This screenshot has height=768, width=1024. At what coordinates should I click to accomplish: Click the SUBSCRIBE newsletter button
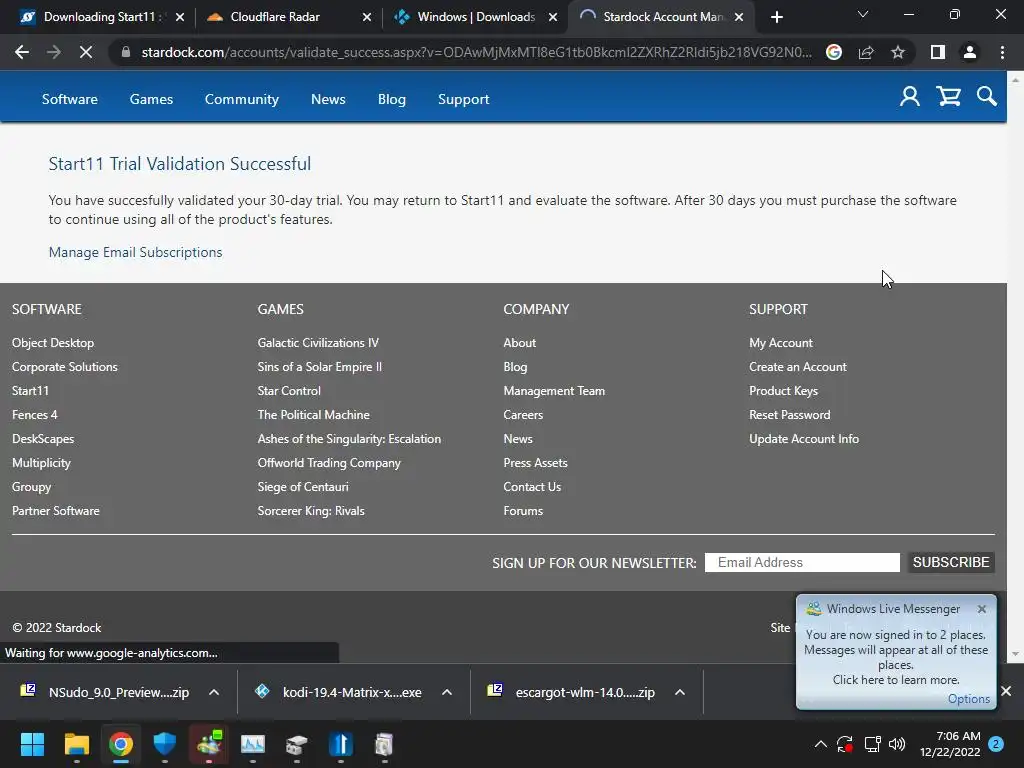pyautogui.click(x=951, y=562)
